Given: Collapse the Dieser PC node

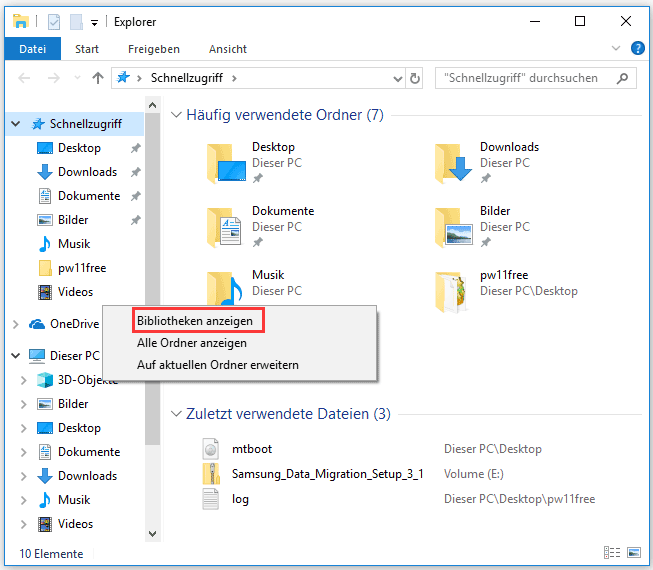Looking at the screenshot, I should (16, 356).
